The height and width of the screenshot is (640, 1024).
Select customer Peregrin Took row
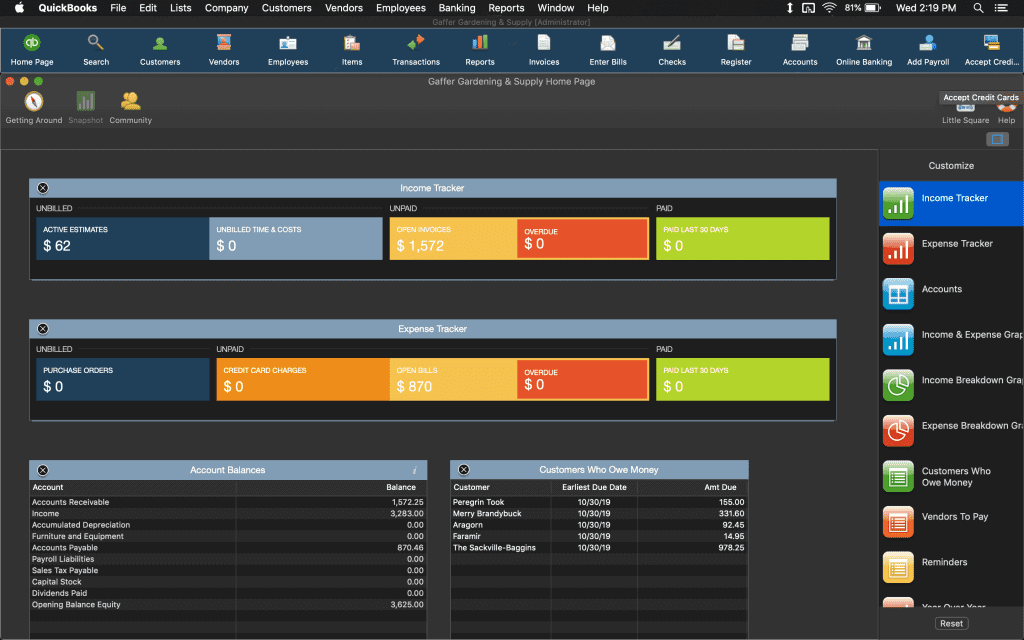pos(599,502)
